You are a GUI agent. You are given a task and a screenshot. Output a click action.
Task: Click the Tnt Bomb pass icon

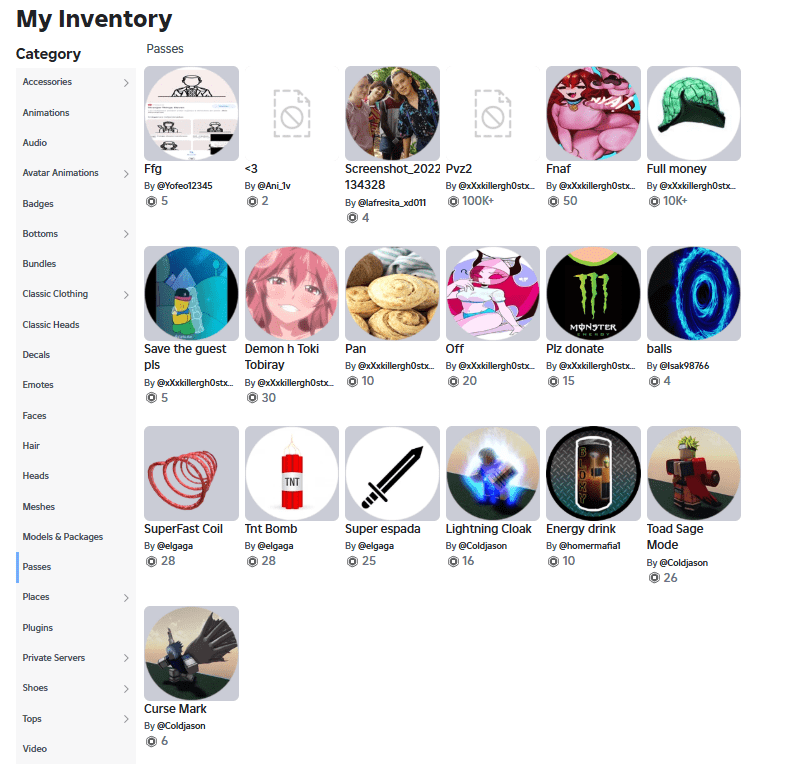tap(292, 473)
